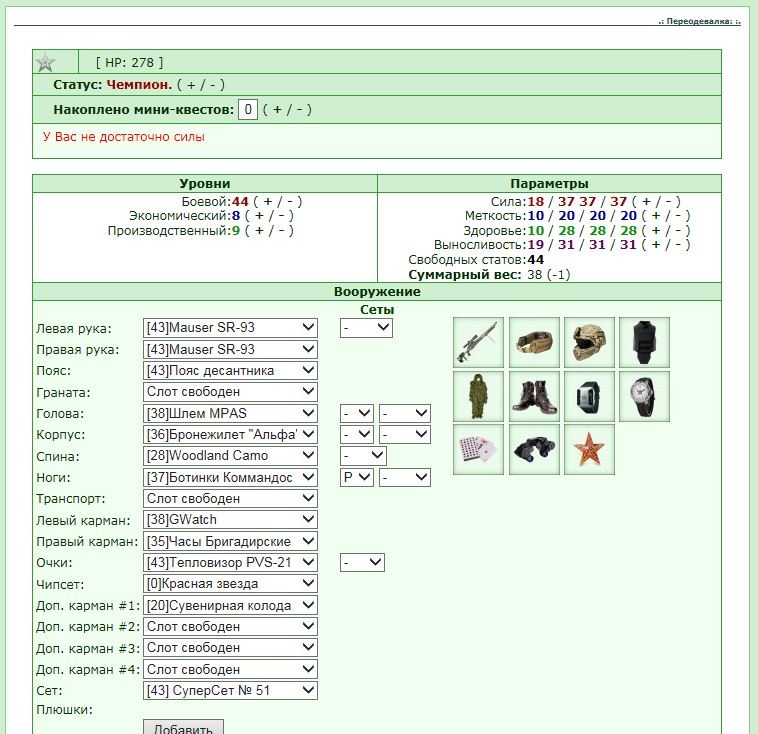Click plus to raise Статус Чемпион

pos(191,85)
